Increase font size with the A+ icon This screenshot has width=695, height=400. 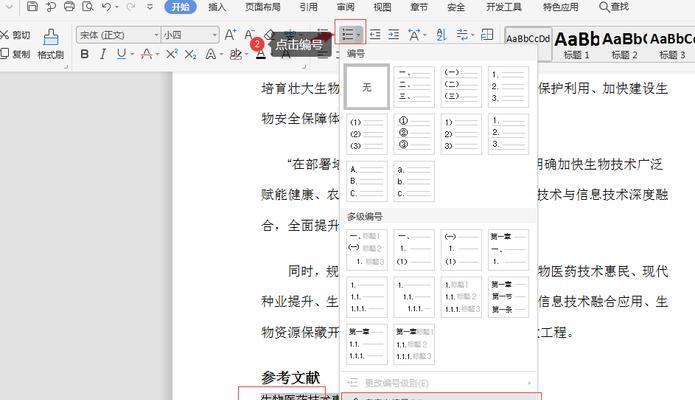coord(230,35)
